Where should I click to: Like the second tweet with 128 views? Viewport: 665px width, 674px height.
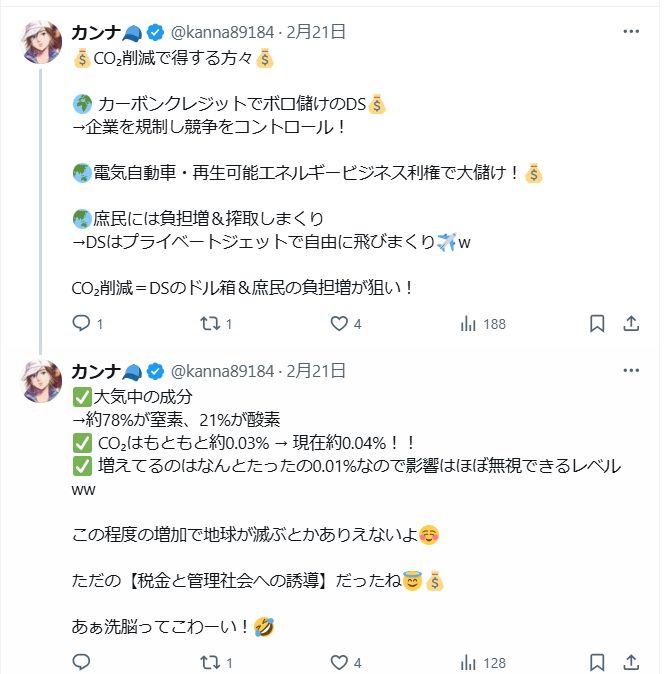pos(339,662)
